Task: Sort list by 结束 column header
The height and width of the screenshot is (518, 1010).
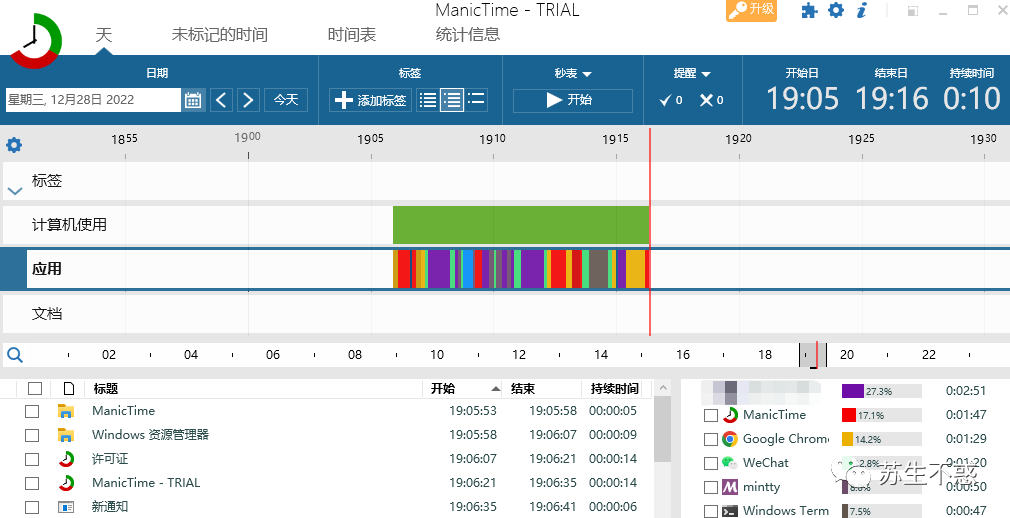Action: pyautogui.click(x=522, y=388)
